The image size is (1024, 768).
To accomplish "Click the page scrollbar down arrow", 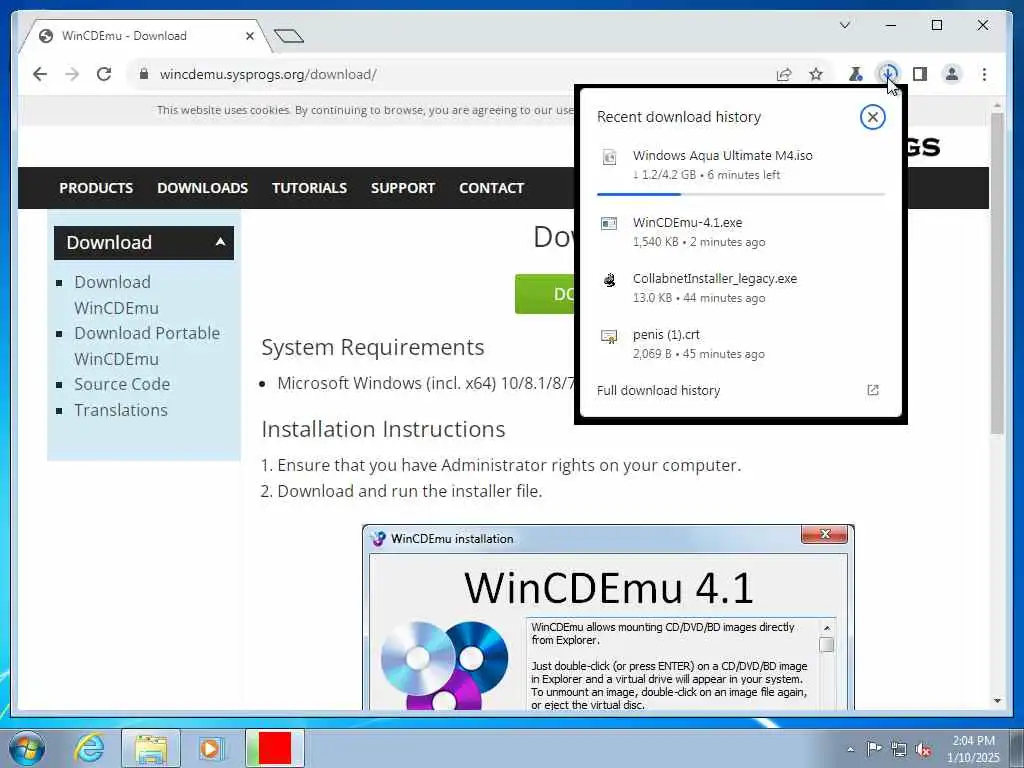I will tap(997, 701).
